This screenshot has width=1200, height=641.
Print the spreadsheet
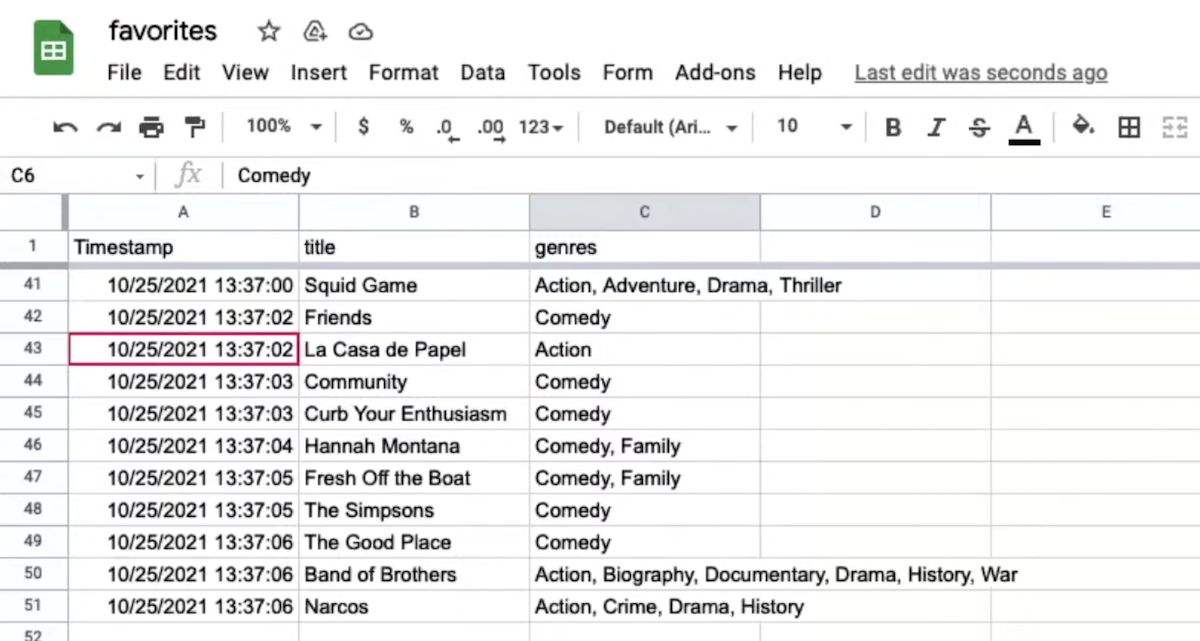point(151,127)
